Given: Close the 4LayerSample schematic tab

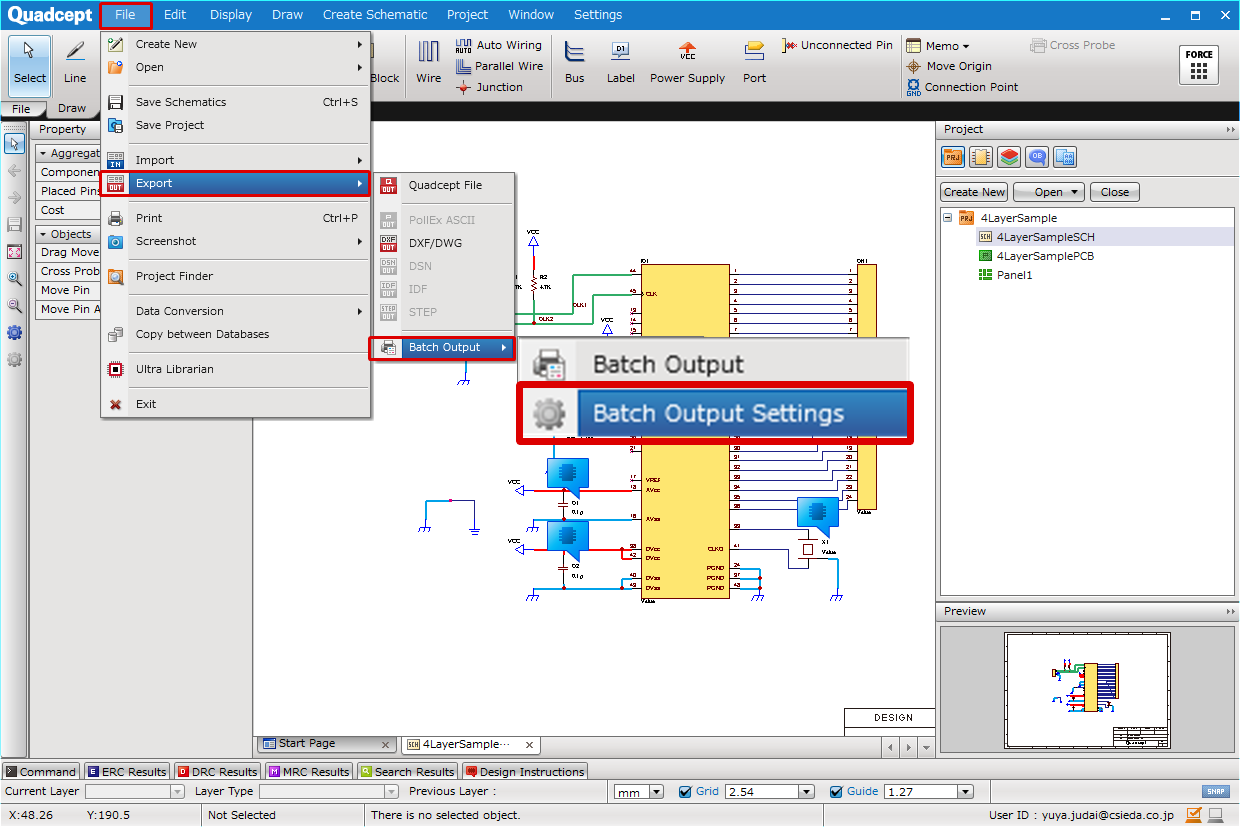Looking at the screenshot, I should pos(530,745).
